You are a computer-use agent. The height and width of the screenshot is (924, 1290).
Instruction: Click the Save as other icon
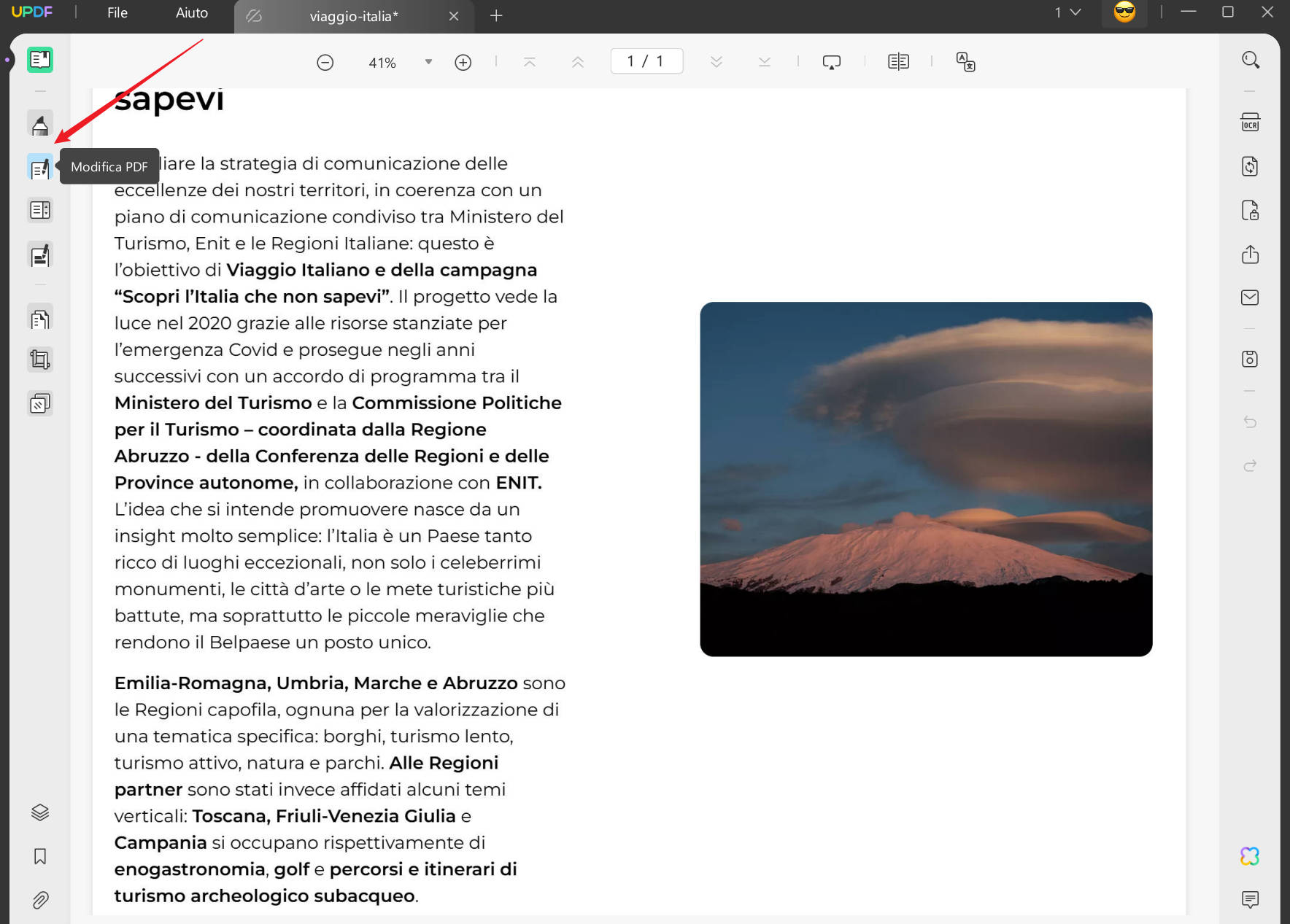[1250, 359]
